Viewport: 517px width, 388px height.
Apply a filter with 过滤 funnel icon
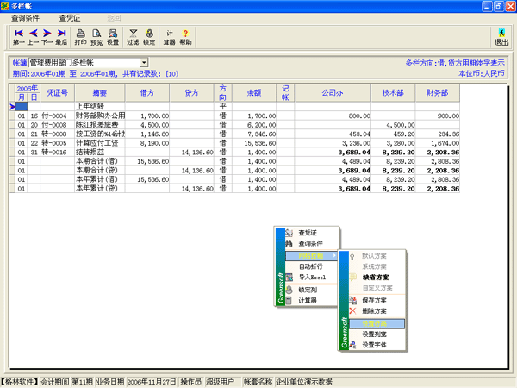pyautogui.click(x=133, y=37)
